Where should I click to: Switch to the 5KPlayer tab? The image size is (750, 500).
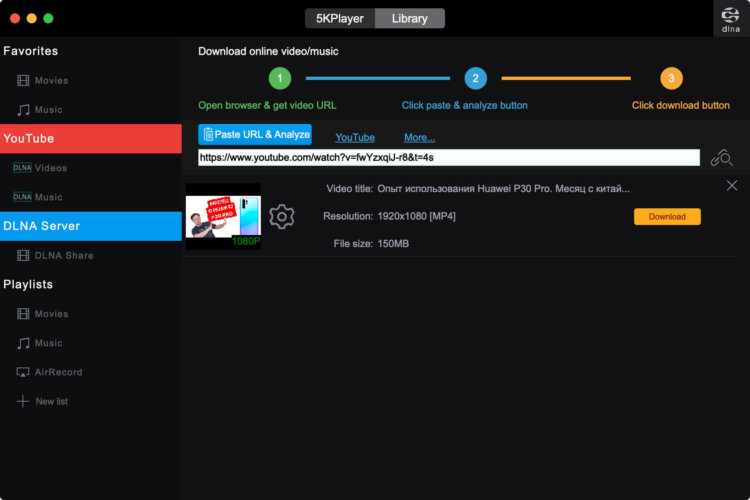340,19
